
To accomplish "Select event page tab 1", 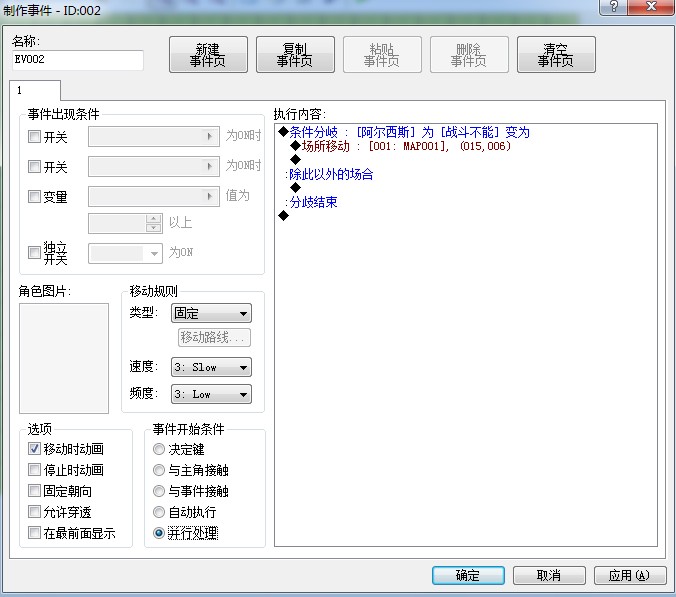I will [x=35, y=90].
